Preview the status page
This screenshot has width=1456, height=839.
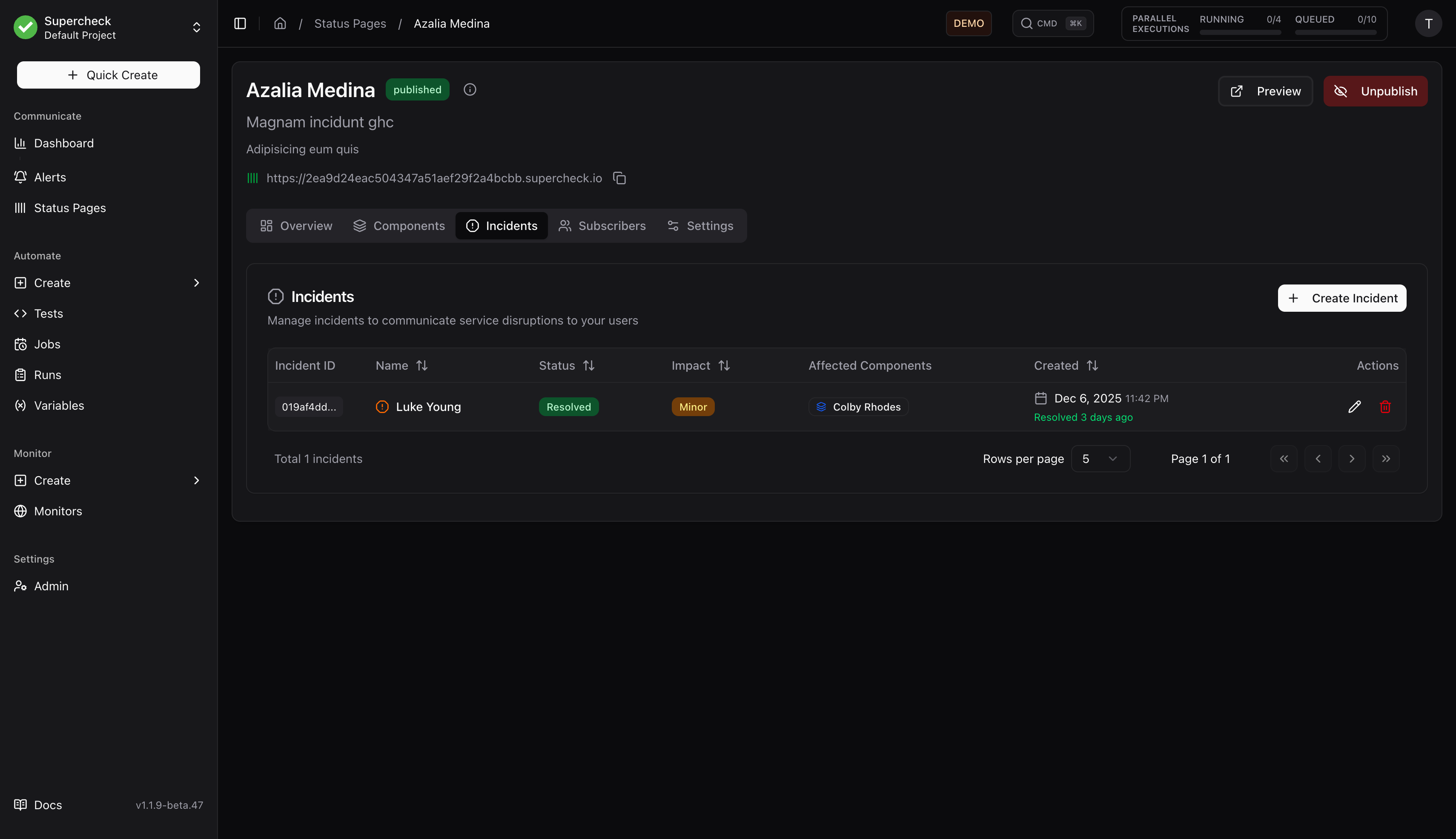tap(1265, 91)
